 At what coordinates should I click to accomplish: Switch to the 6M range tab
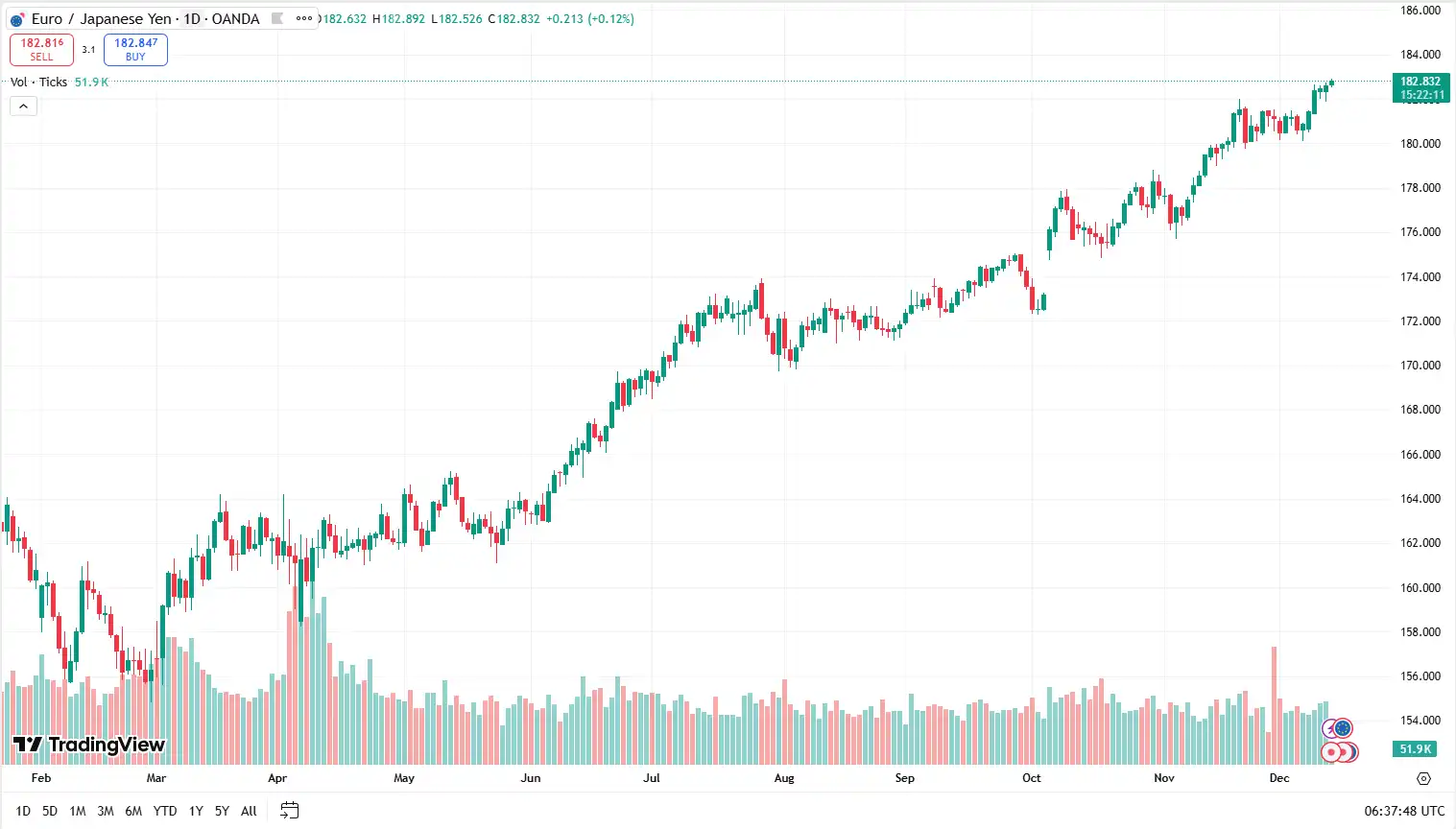click(133, 811)
